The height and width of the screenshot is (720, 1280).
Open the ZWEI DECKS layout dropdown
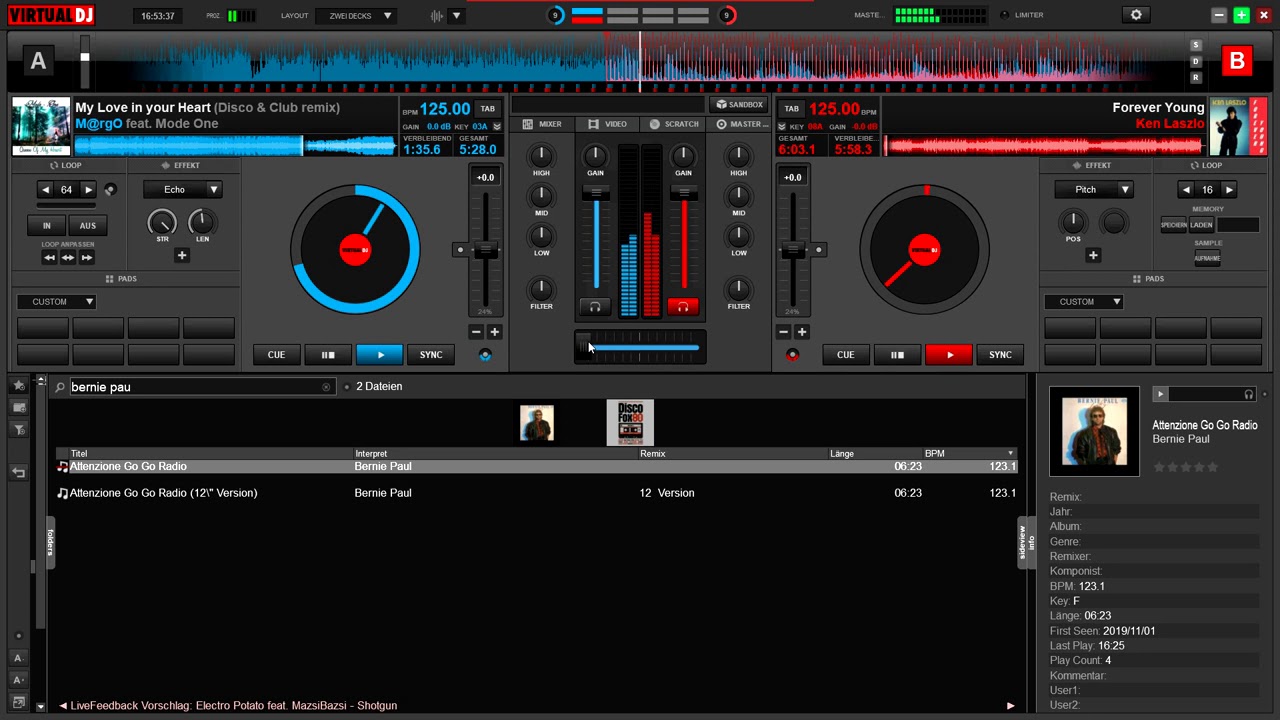(x=357, y=16)
